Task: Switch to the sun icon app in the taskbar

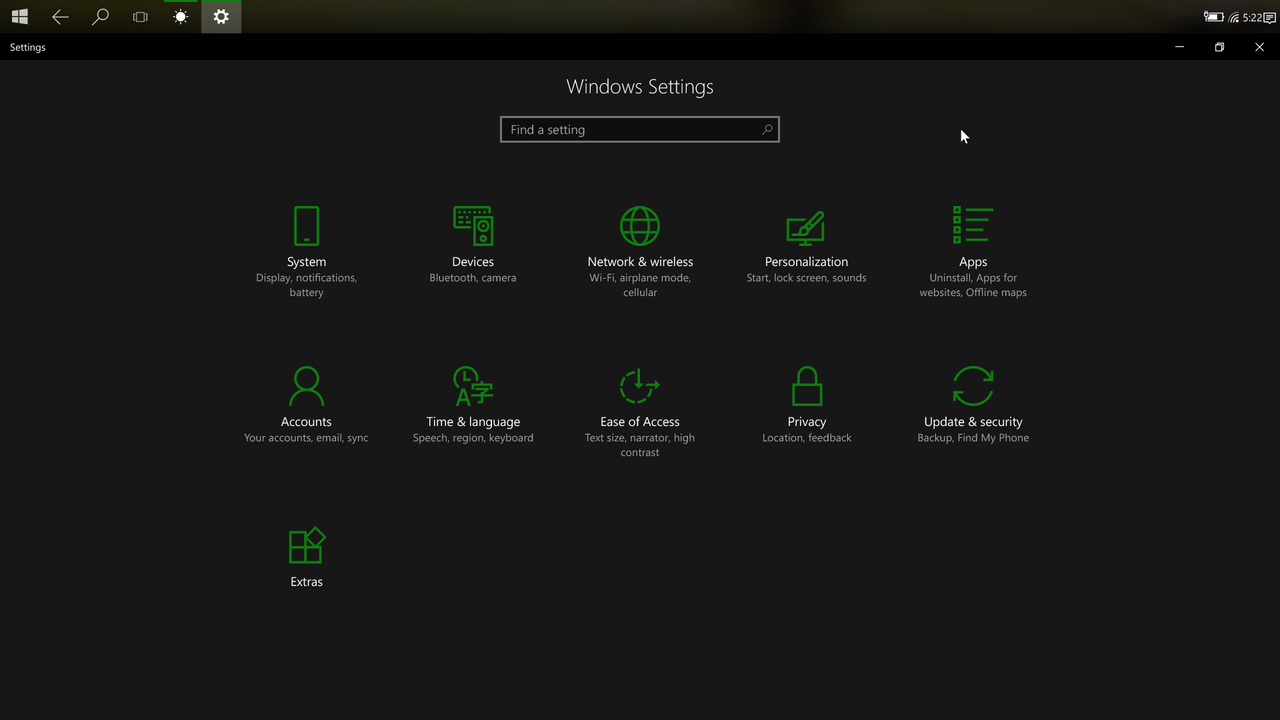Action: click(180, 17)
